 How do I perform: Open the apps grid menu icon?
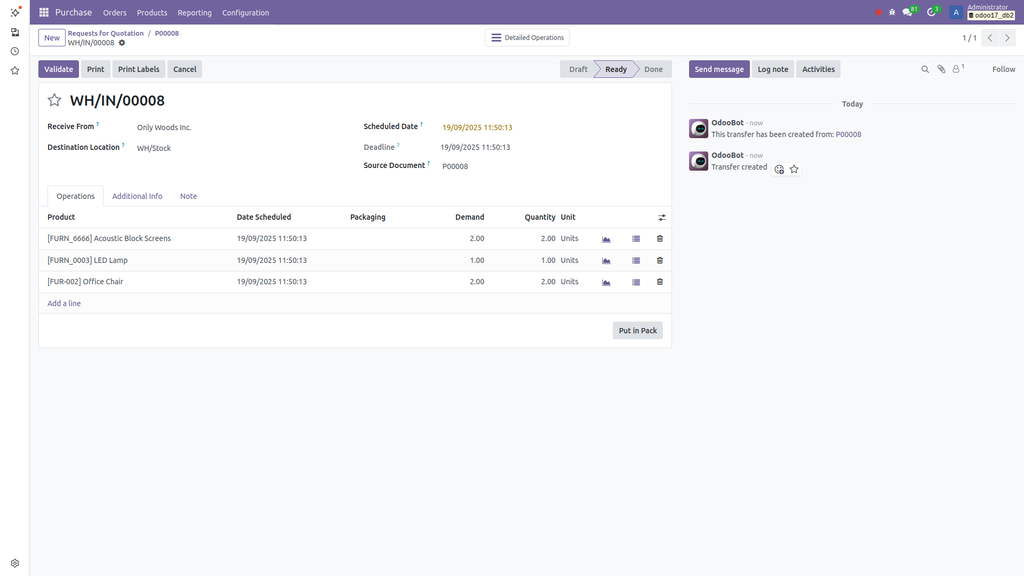click(44, 13)
